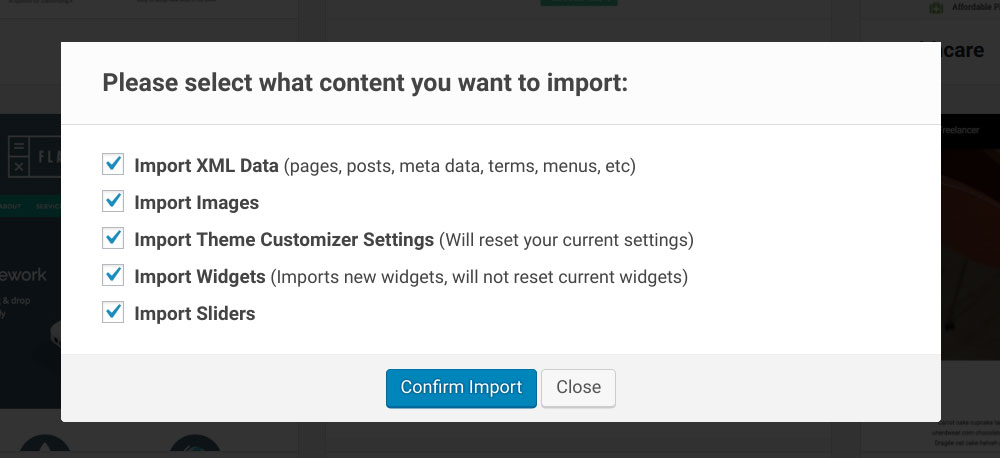Close the import content dialog
The image size is (1000, 458).
pos(578,388)
